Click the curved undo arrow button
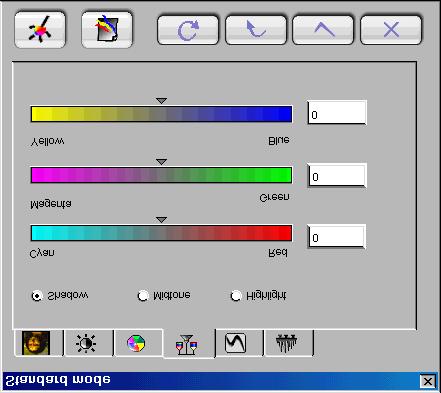Image resolution: width=441 pixels, height=393 pixels. tap(256, 30)
